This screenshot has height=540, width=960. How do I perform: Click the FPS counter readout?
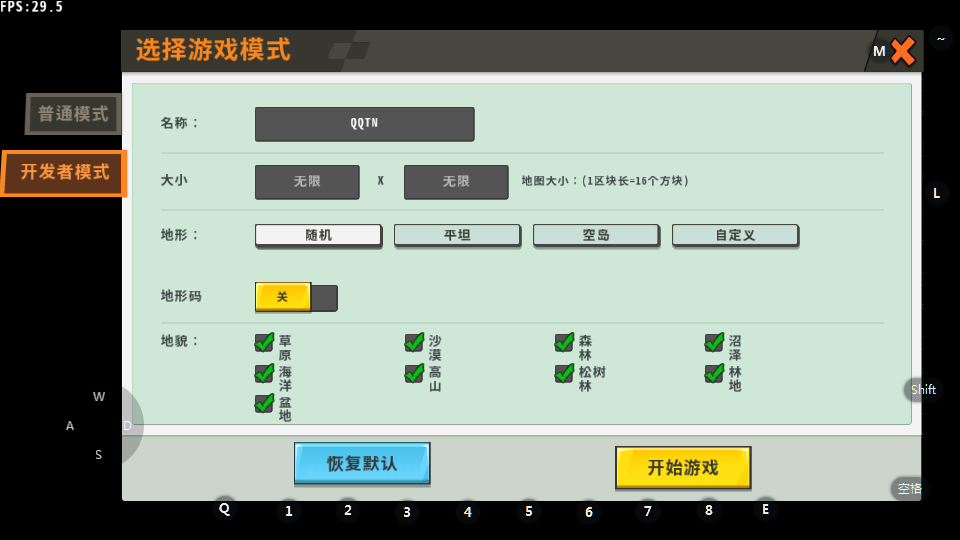click(32, 7)
